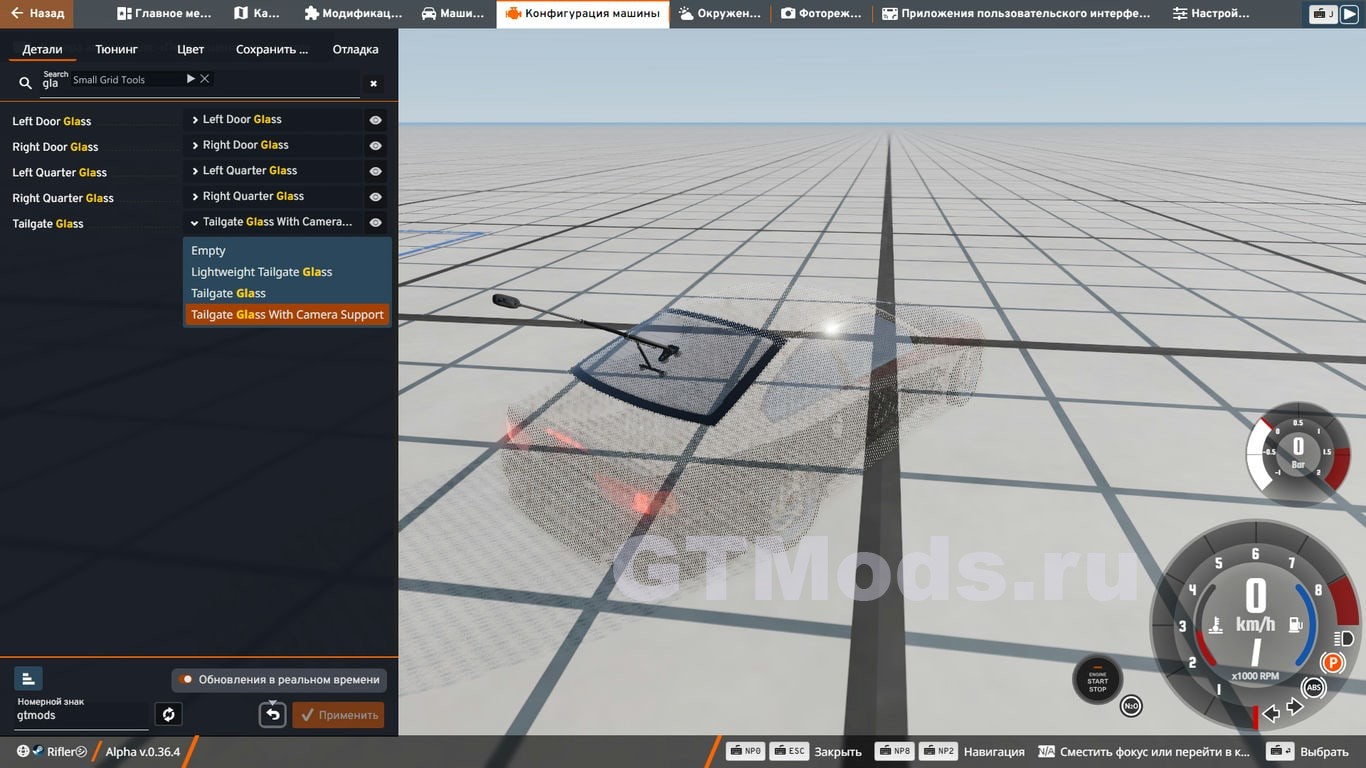Click the Steam icon next to Rifler
1366x768 pixels.
37,752
